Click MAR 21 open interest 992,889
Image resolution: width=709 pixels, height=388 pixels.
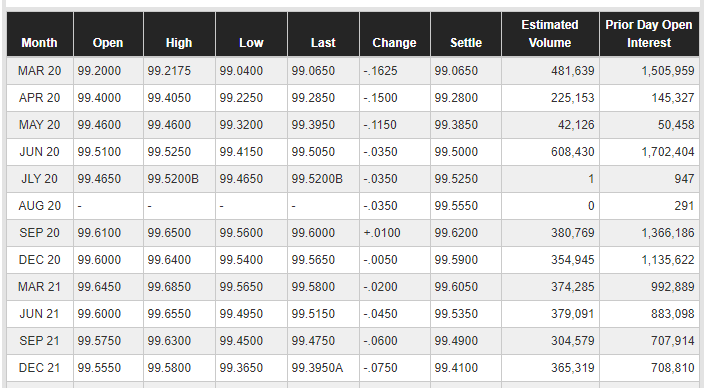pos(673,287)
